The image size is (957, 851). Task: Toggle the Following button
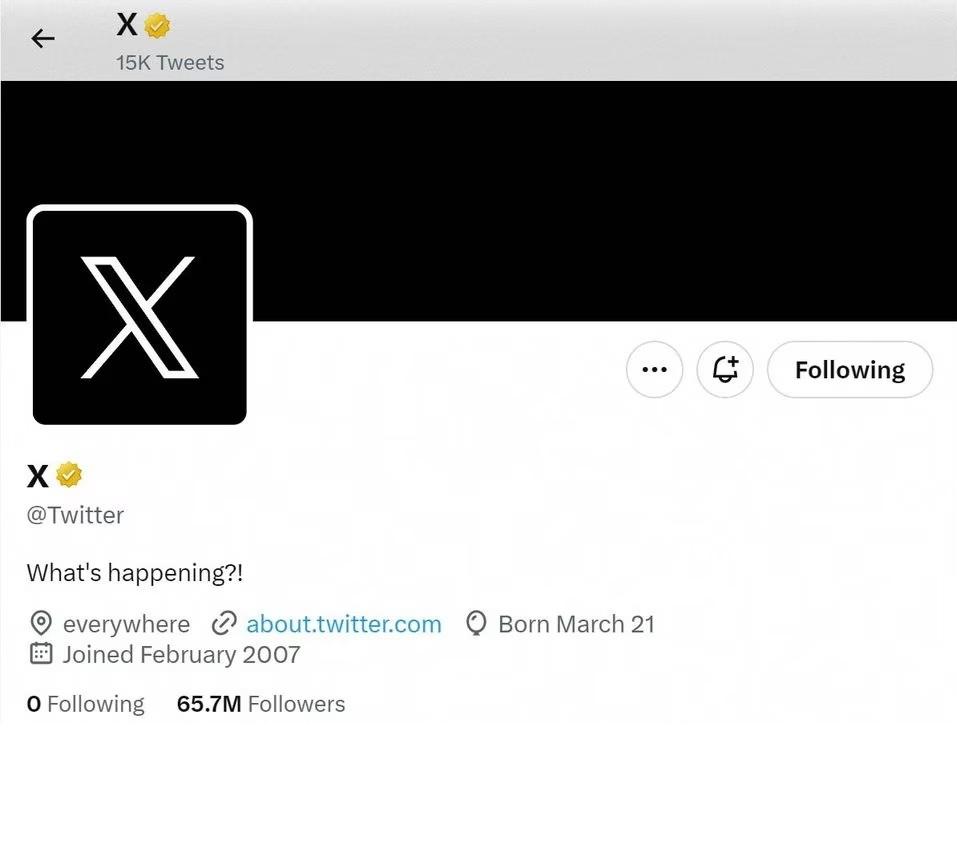point(849,370)
